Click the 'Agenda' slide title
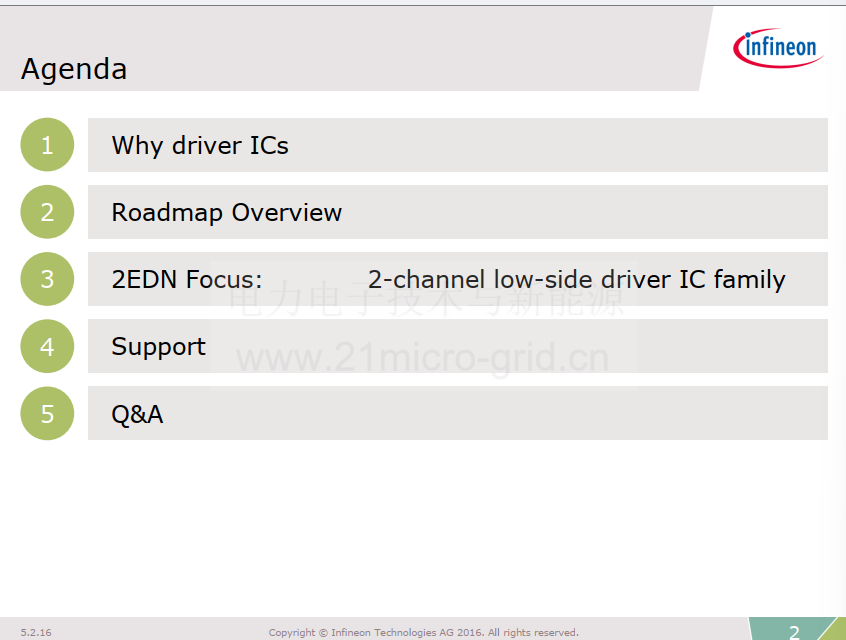Screen dimensions: 846x640 point(74,69)
